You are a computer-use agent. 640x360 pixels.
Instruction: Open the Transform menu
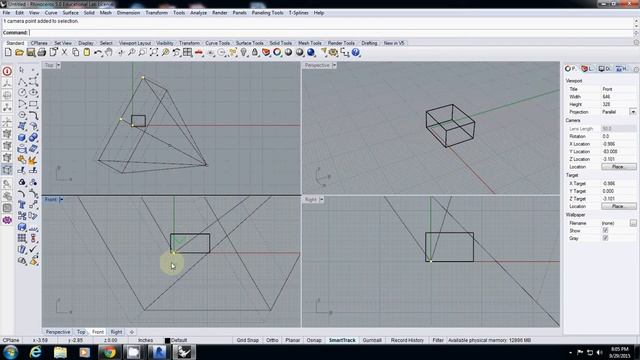tap(157, 13)
